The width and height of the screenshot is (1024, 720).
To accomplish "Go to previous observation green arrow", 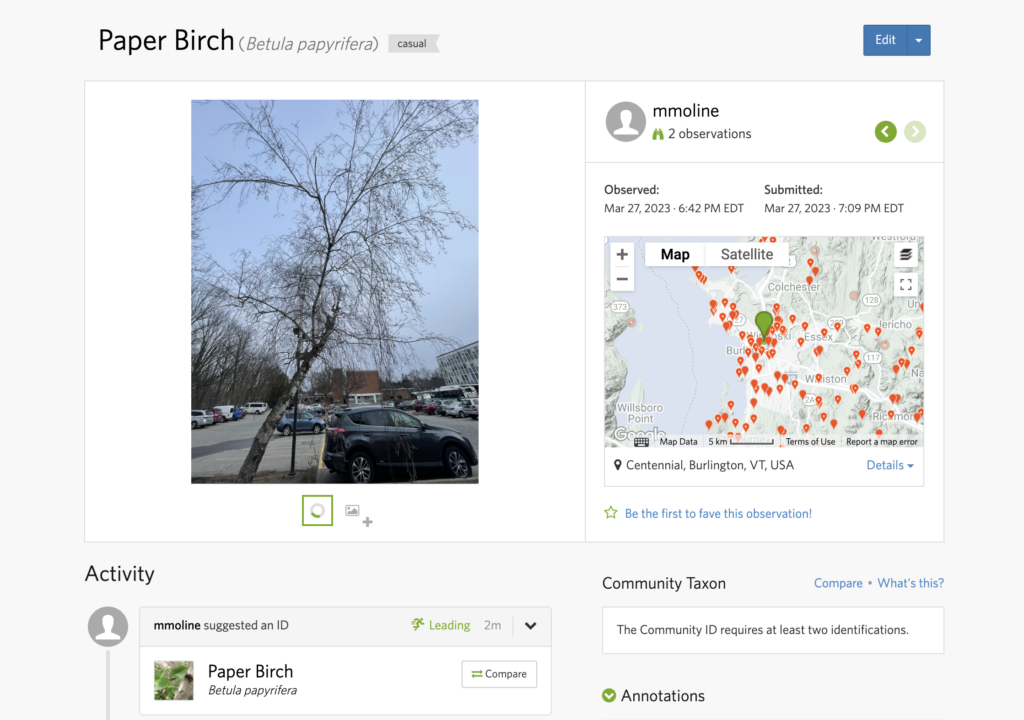I will [885, 132].
